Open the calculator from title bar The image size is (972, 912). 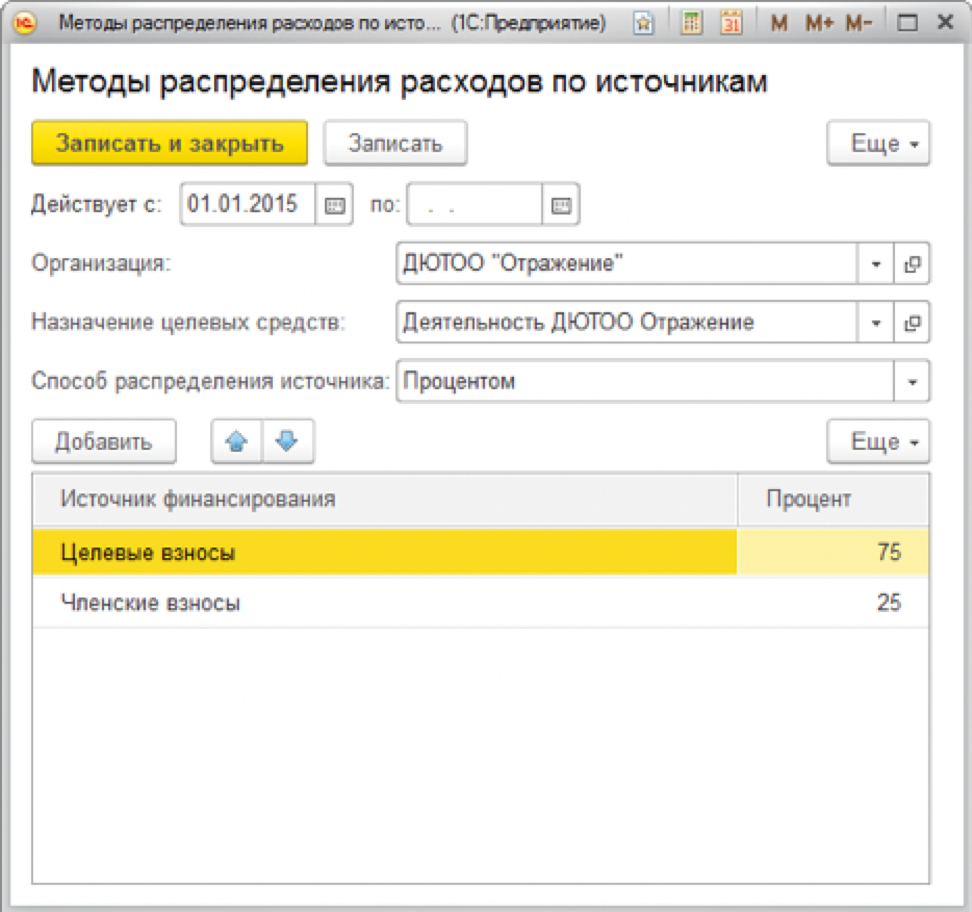(x=691, y=23)
